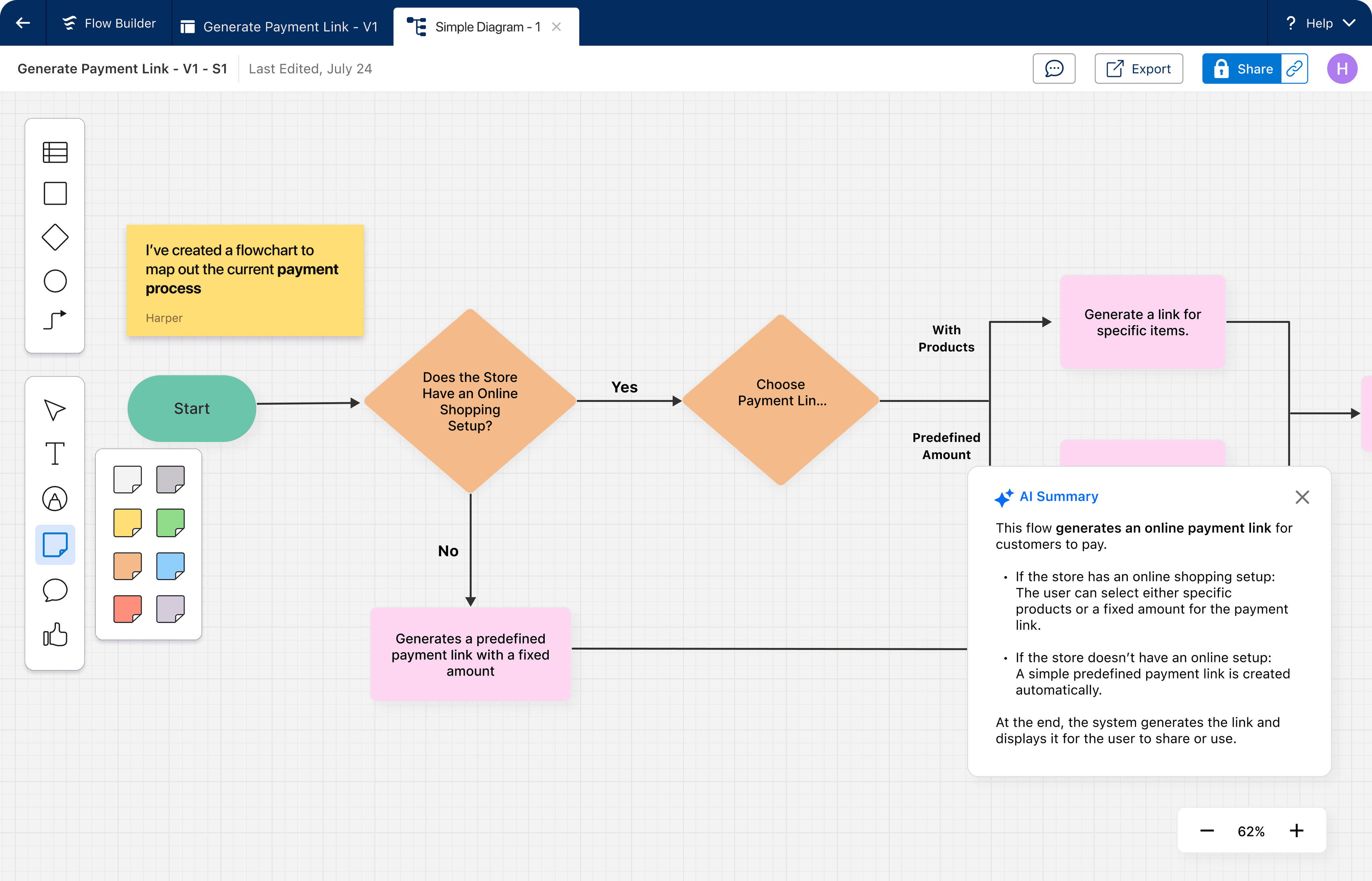This screenshot has height=881, width=1372.
Task: Close the AI Summary panel
Action: click(x=1302, y=497)
